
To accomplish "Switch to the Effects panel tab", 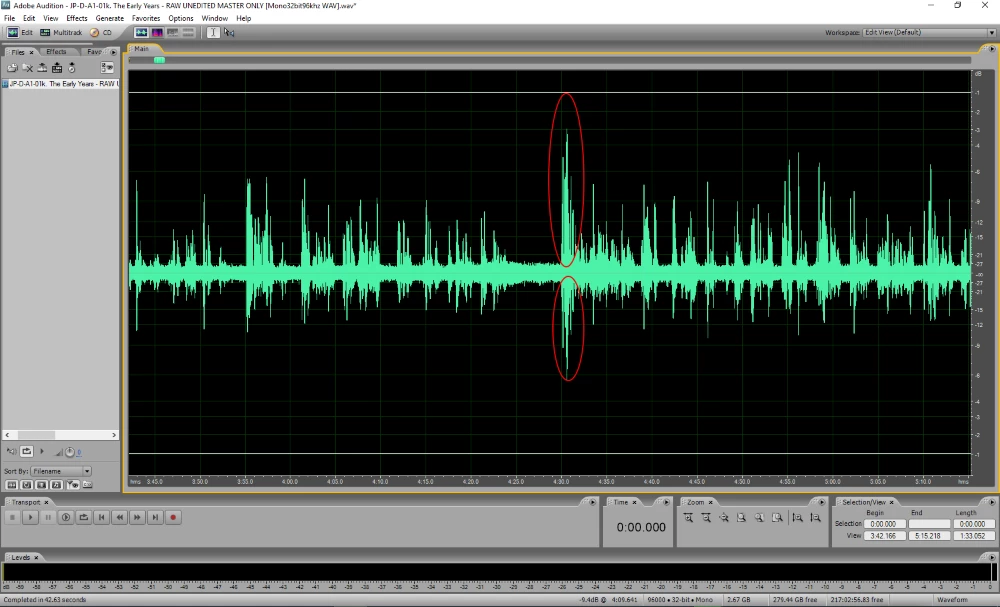I will (x=56, y=52).
